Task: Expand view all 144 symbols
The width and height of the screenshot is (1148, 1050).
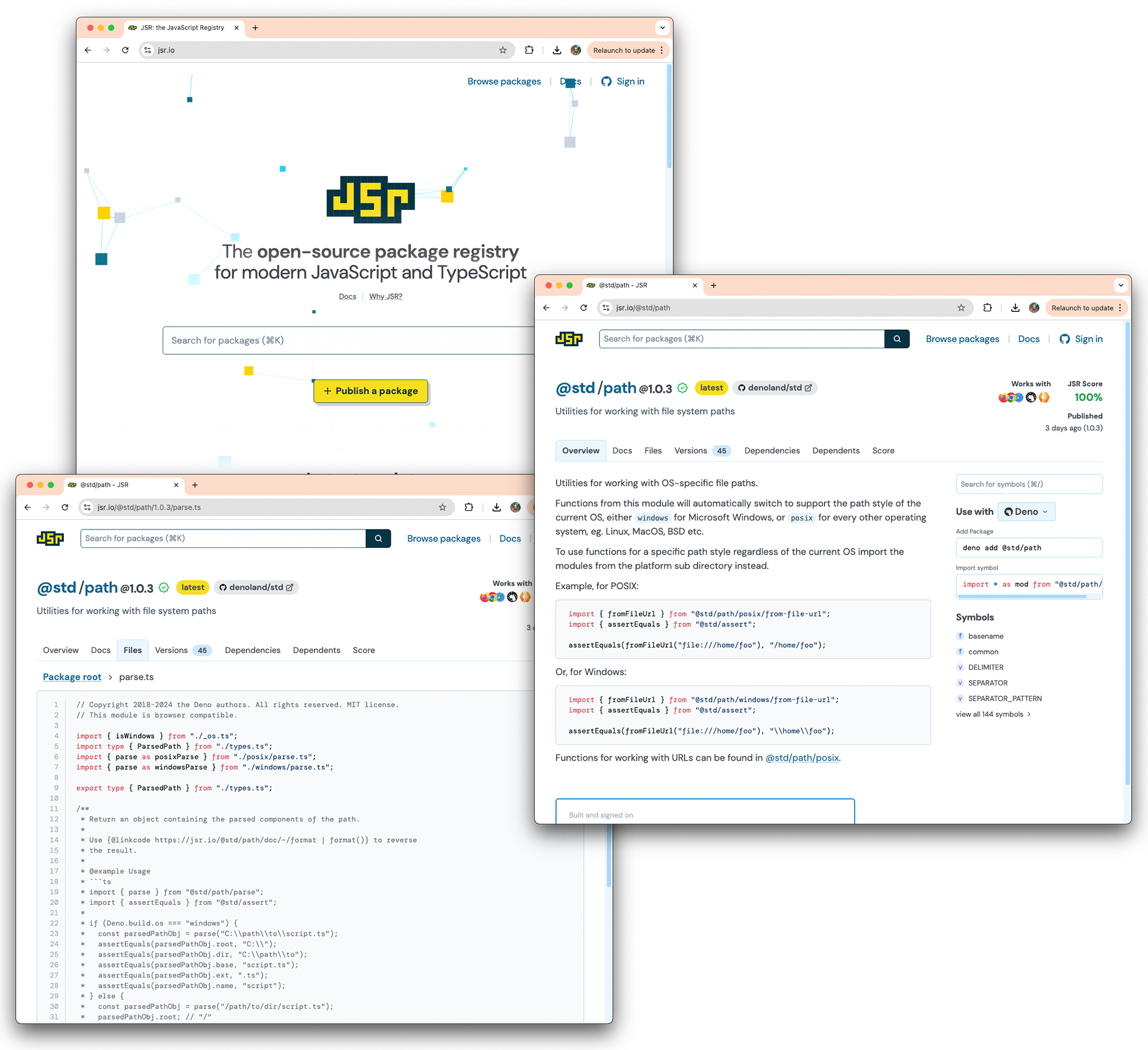Action: [x=993, y=714]
